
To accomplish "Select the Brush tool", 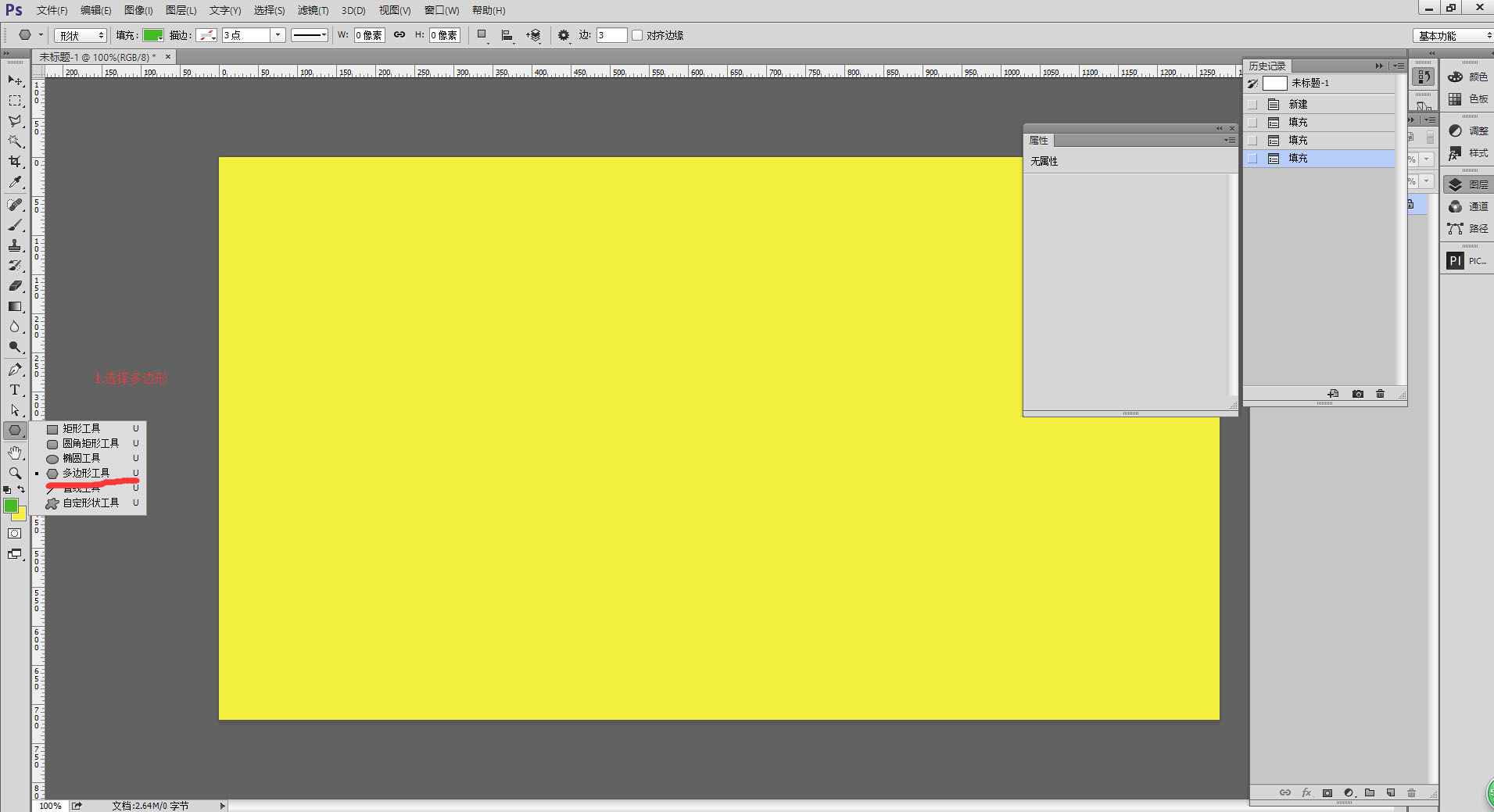I will [15, 225].
